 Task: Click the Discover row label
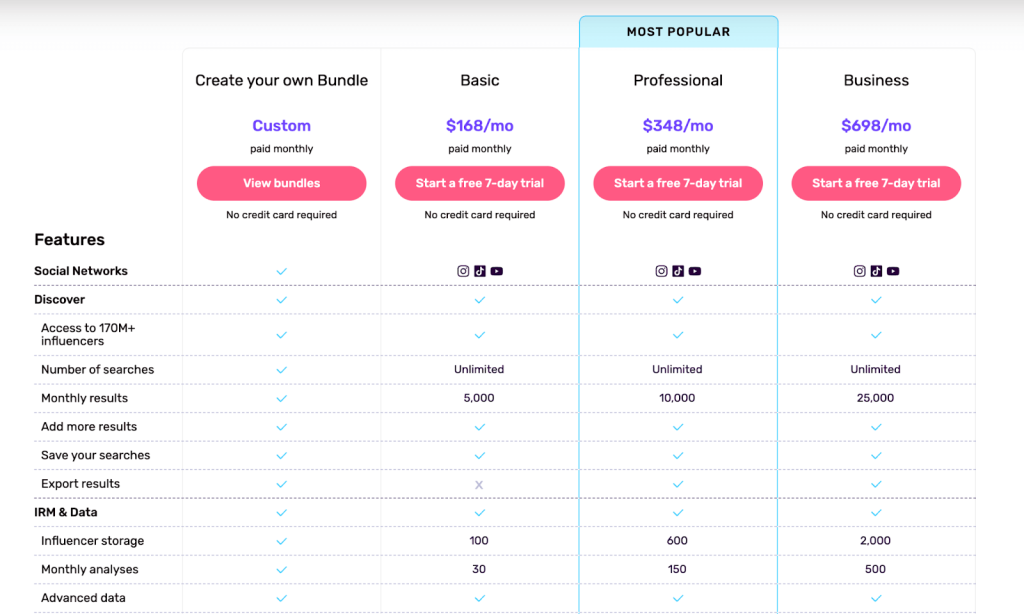click(x=59, y=300)
